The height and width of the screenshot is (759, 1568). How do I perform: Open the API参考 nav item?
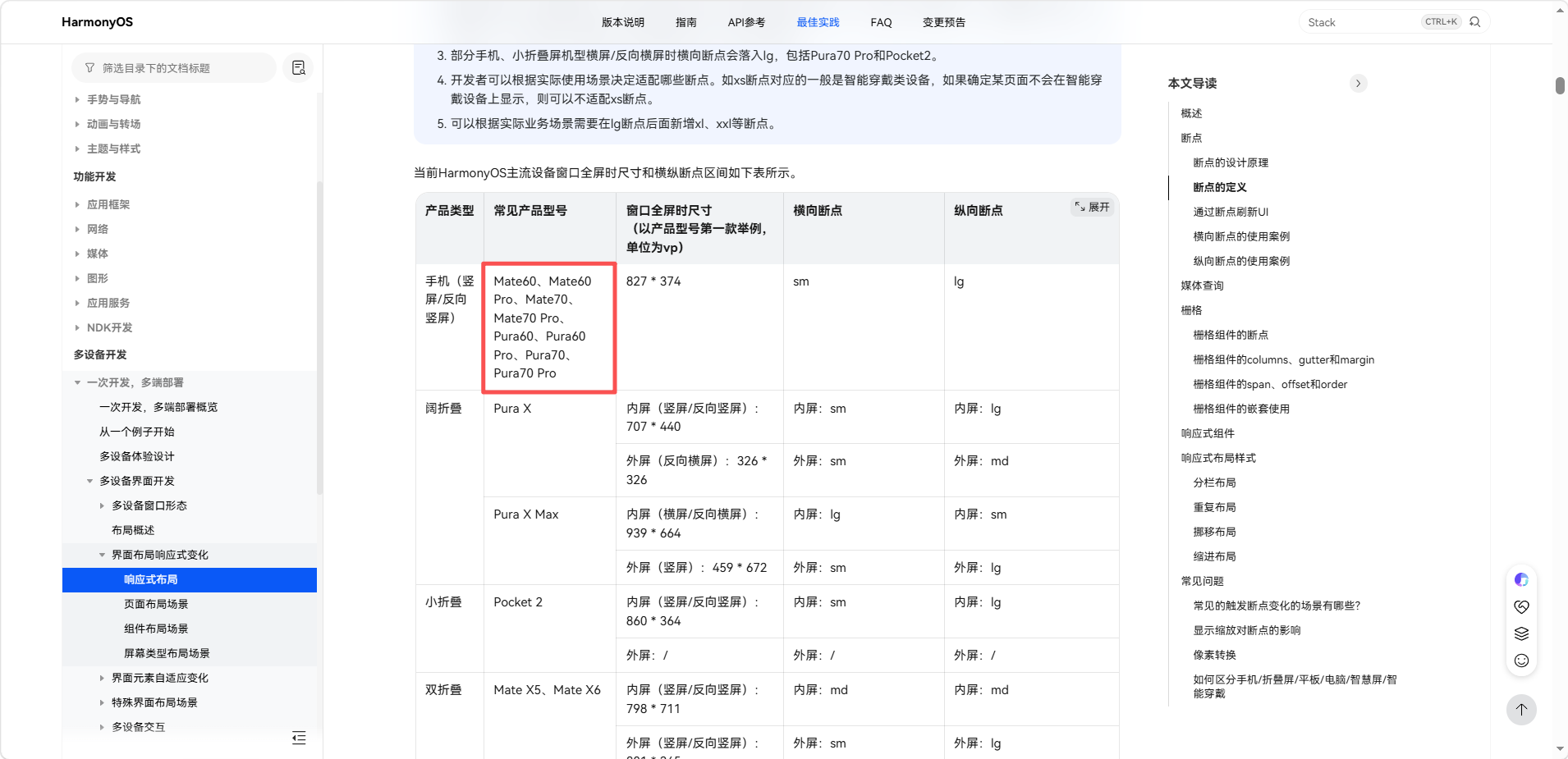(x=746, y=22)
